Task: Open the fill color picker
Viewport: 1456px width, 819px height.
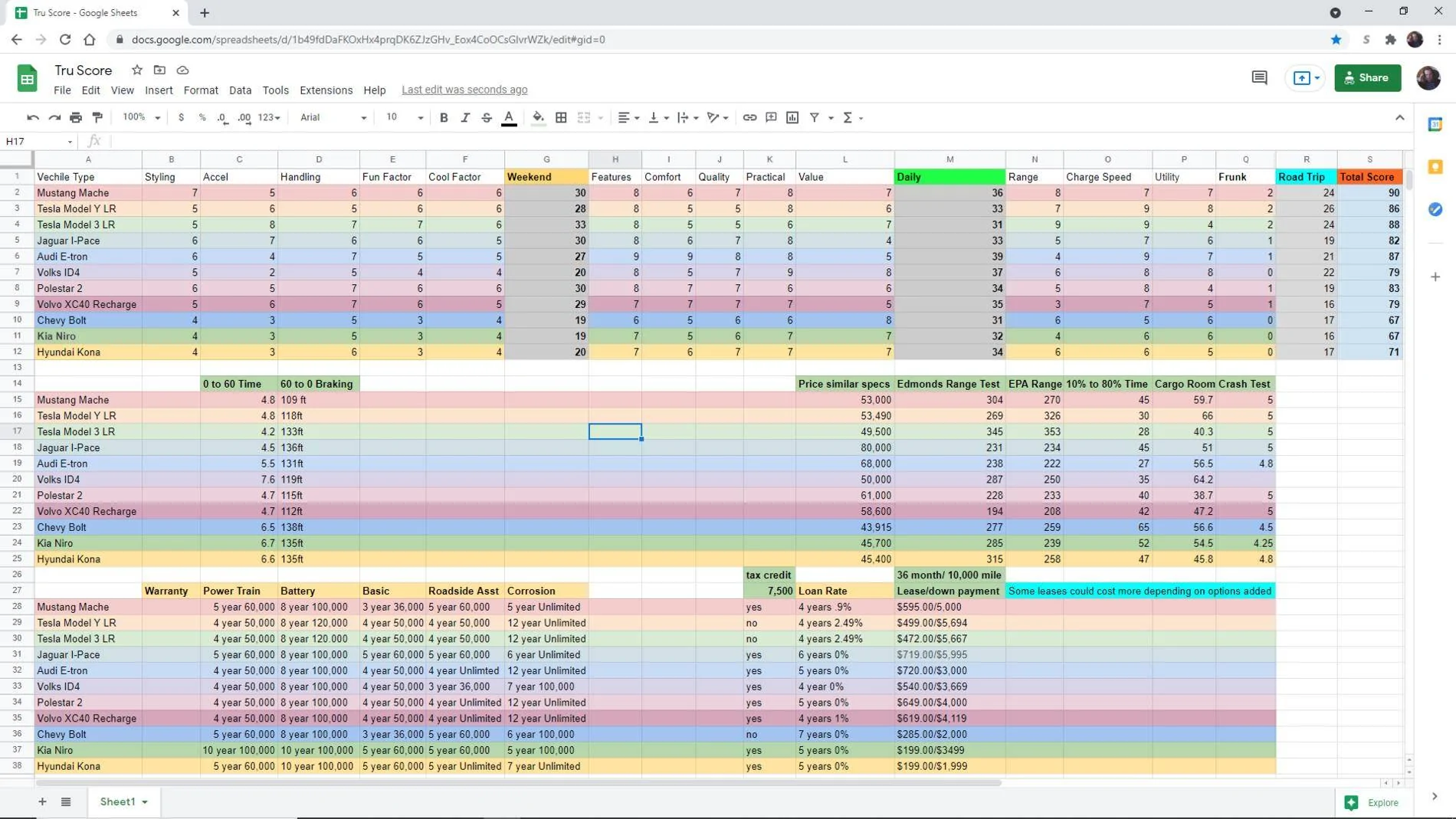Action: click(538, 117)
